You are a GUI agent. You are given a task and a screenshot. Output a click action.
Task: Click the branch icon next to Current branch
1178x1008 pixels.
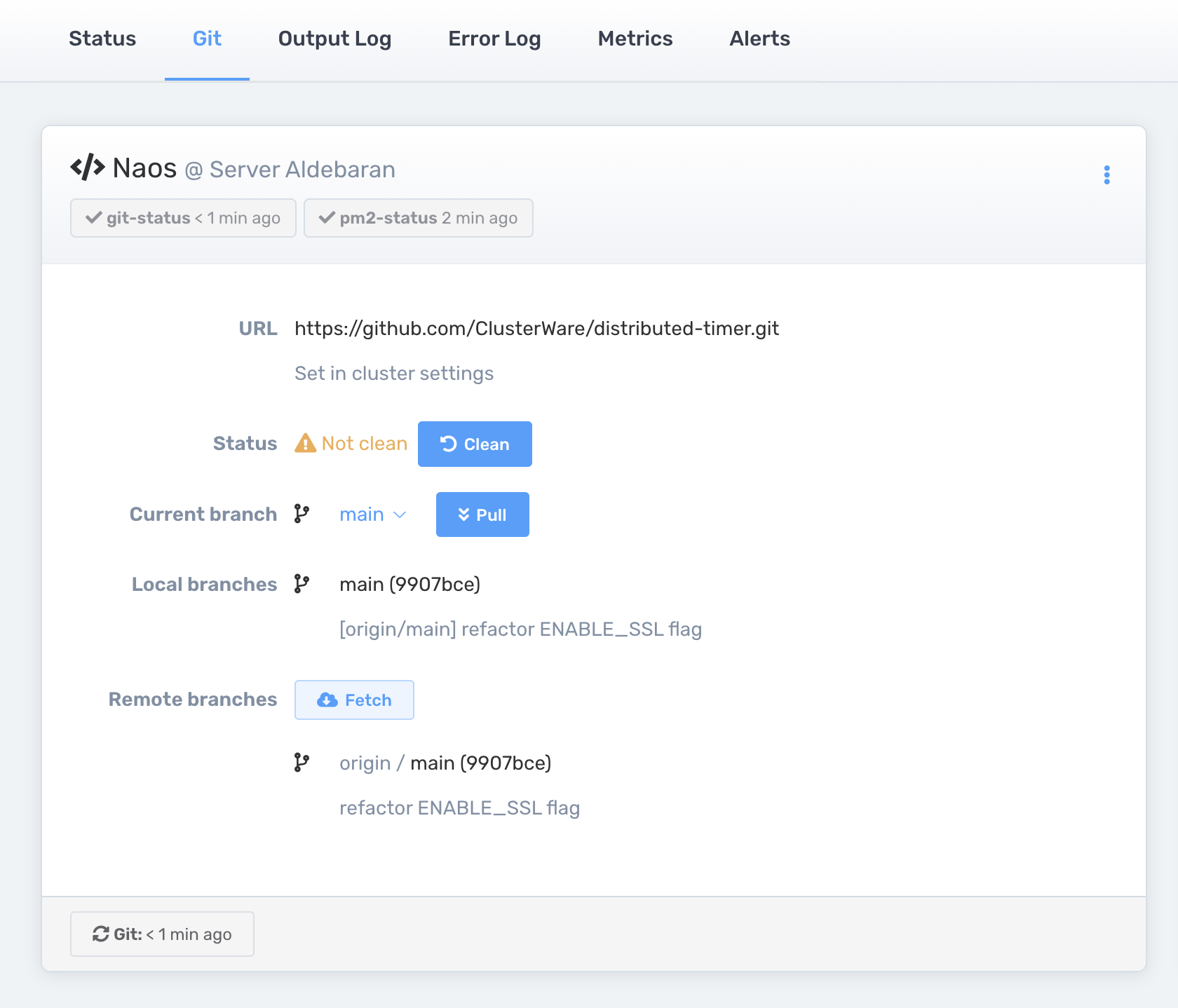pyautogui.click(x=302, y=514)
